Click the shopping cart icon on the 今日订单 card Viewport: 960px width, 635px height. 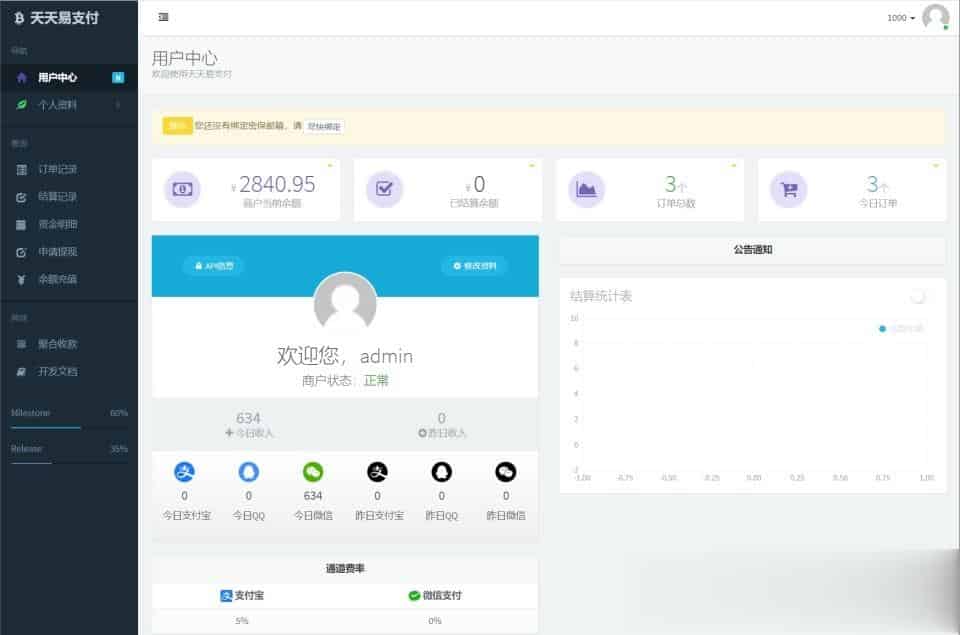pos(789,189)
